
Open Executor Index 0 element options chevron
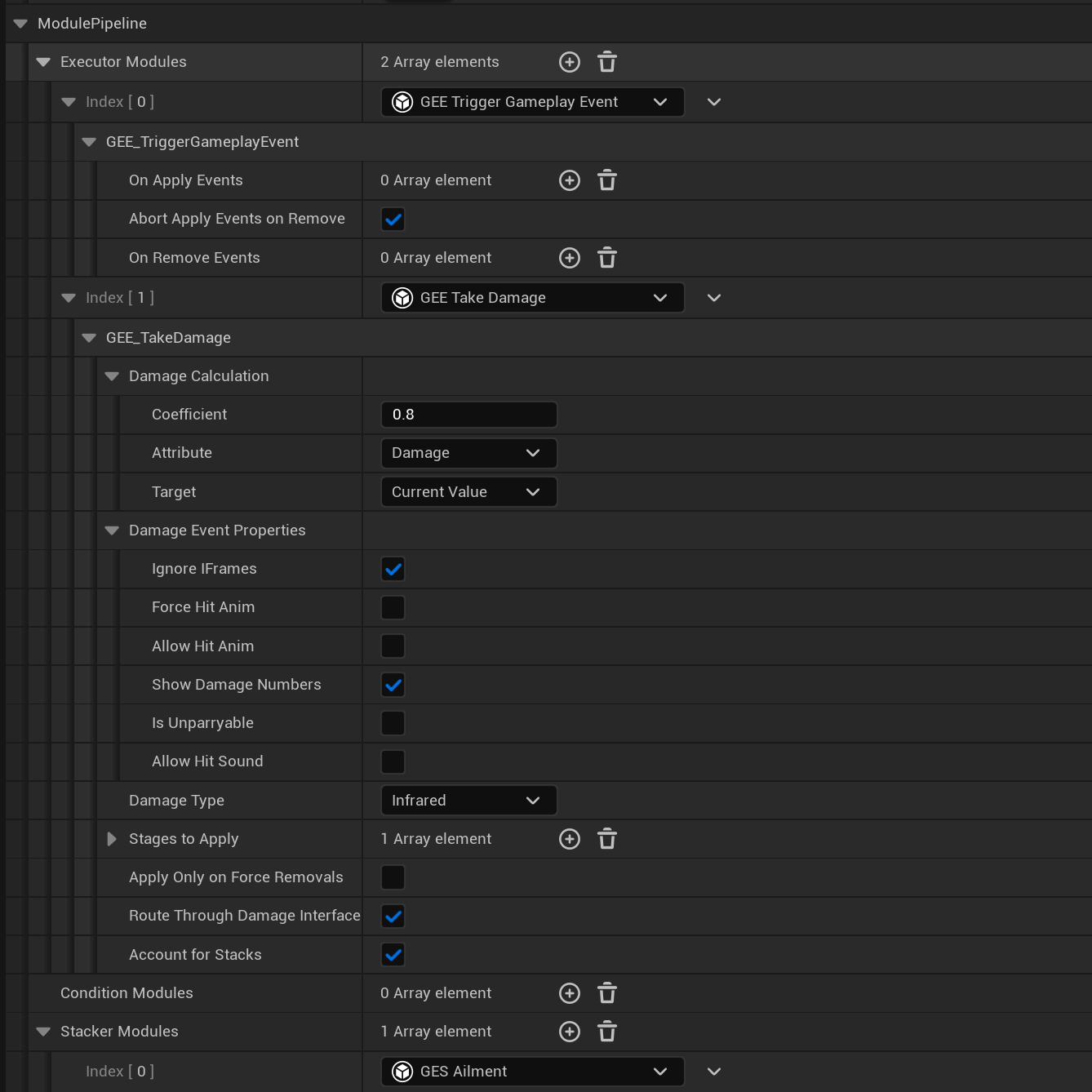pyautogui.click(x=714, y=102)
